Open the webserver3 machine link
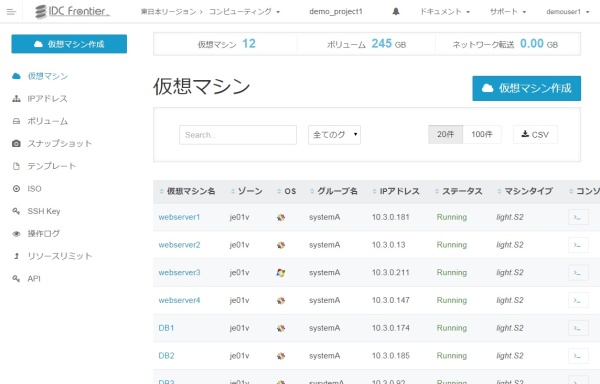The image size is (600, 384). tap(179, 273)
